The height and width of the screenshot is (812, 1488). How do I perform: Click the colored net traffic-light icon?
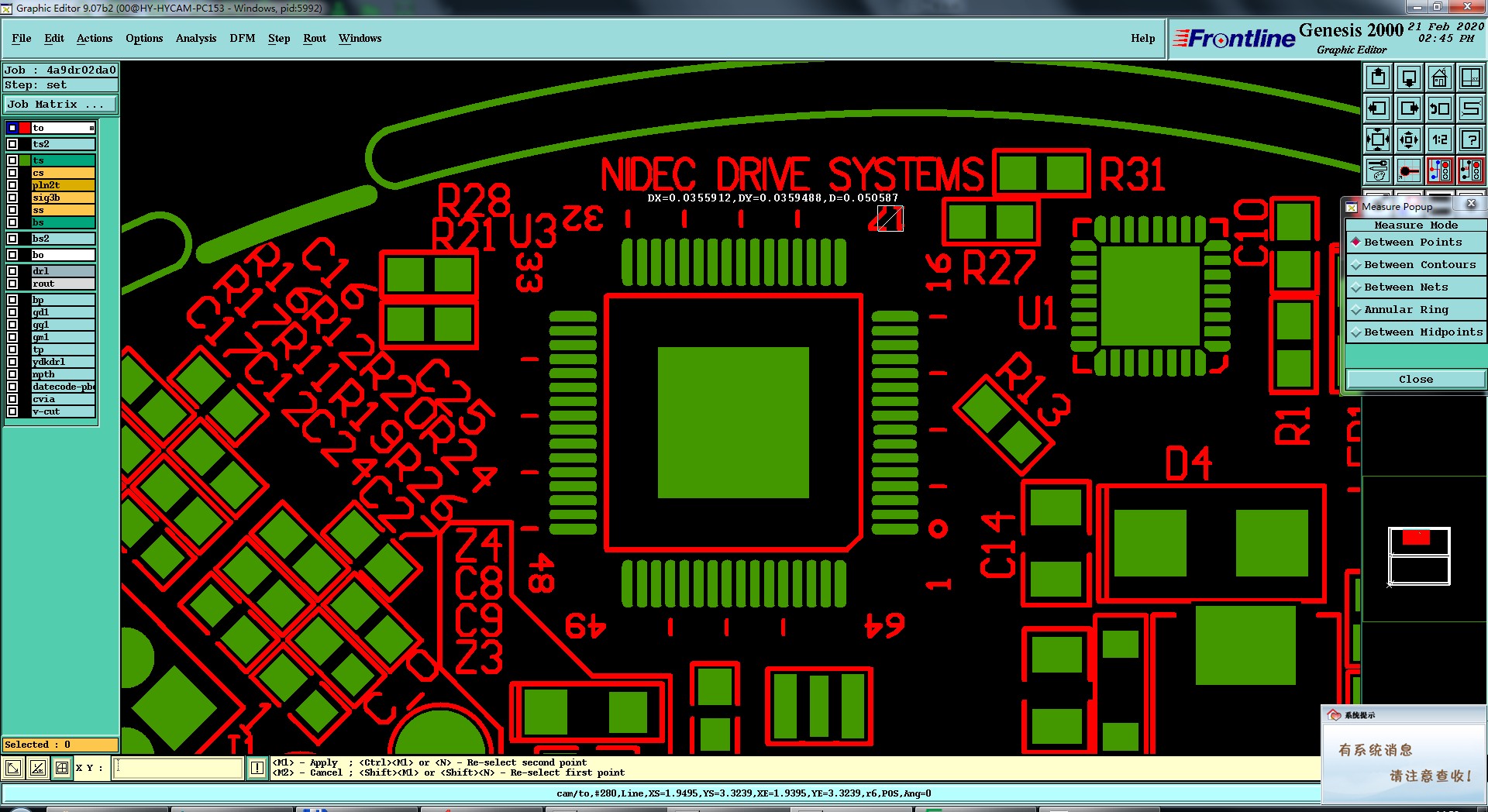(x=1440, y=170)
